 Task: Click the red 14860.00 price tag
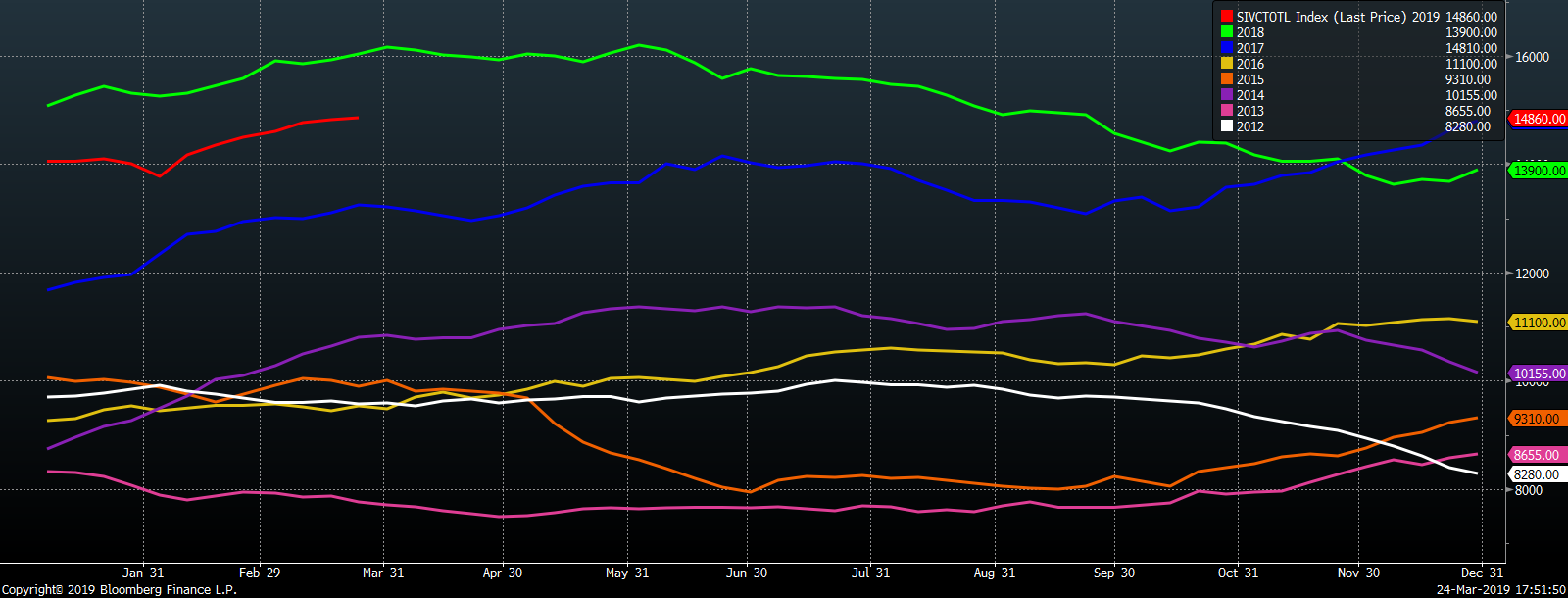tap(1539, 119)
